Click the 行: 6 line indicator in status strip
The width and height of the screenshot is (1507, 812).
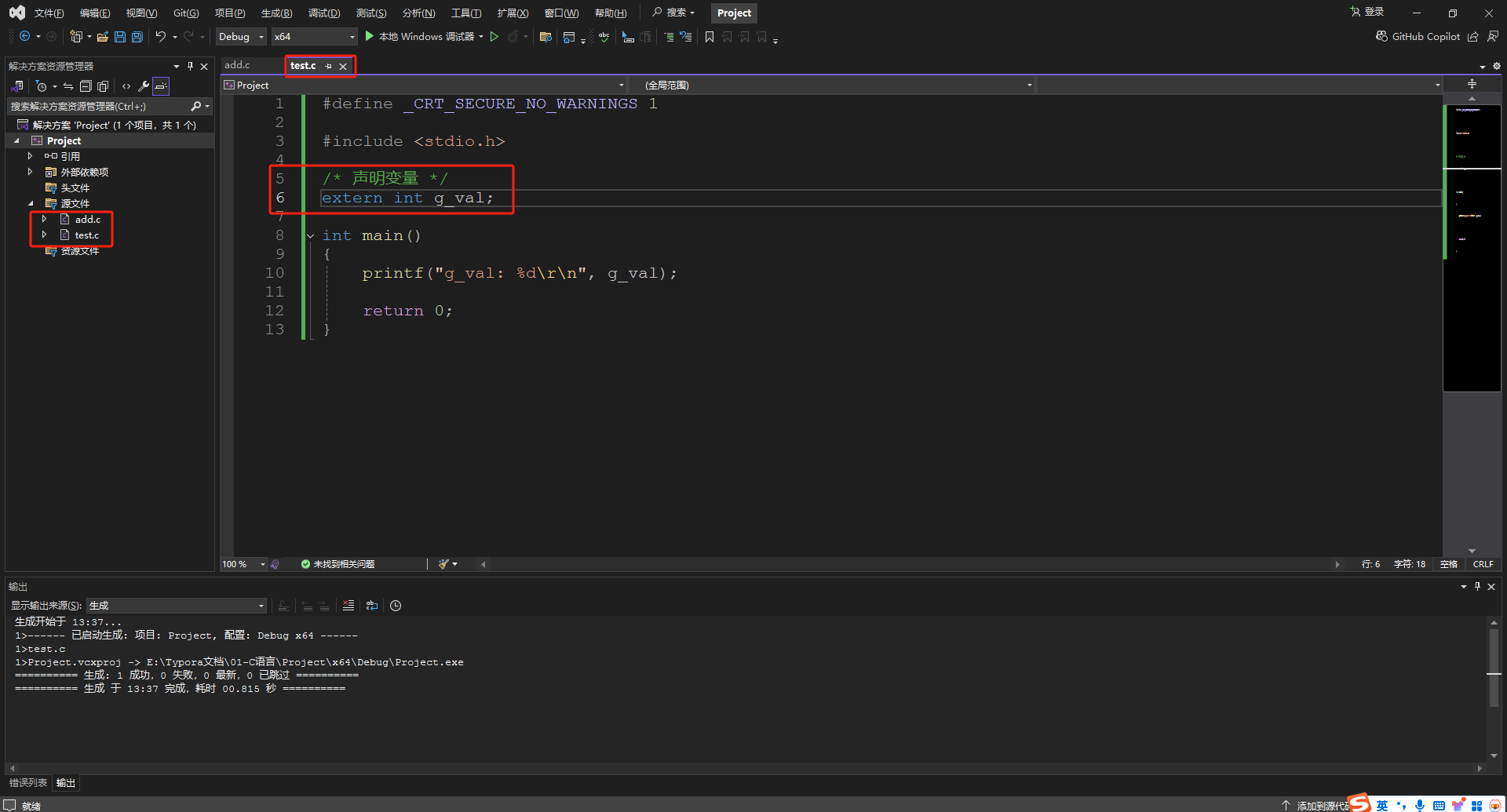click(1370, 564)
